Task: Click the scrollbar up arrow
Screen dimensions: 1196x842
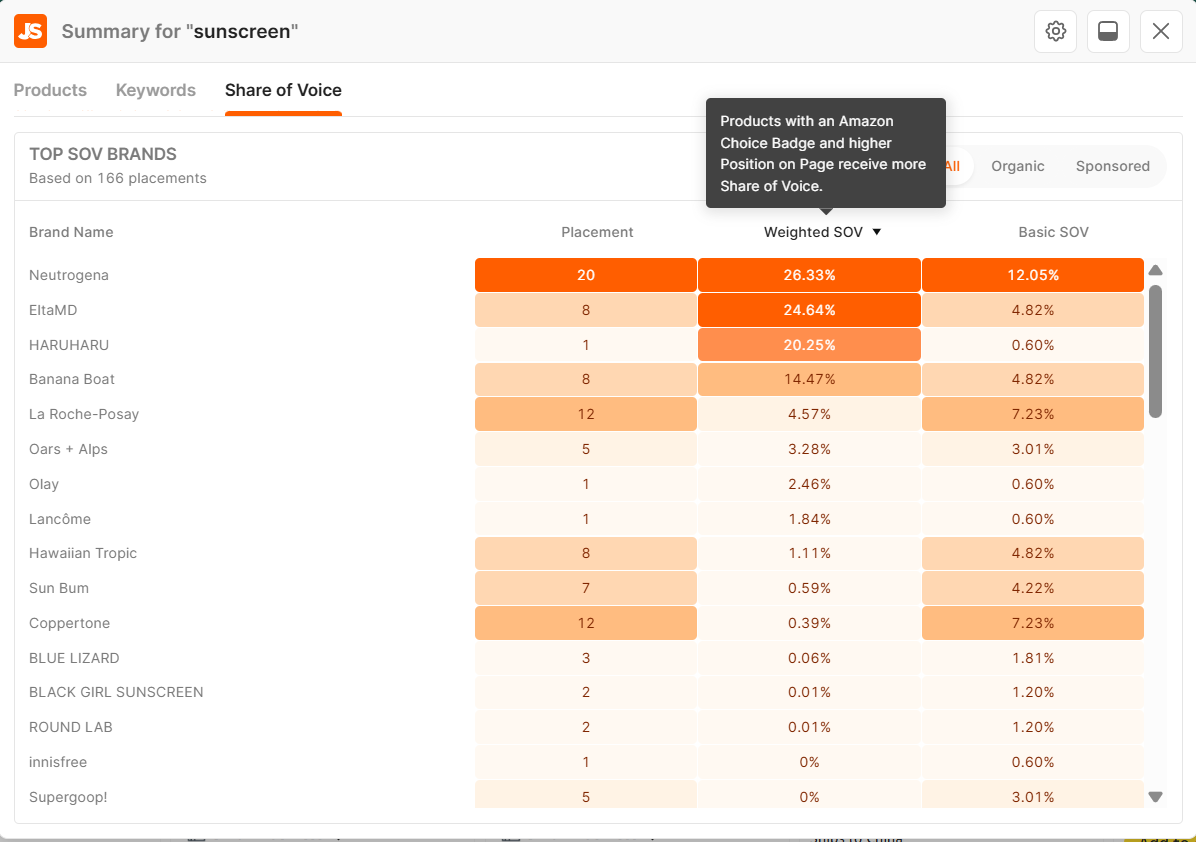Action: pos(1155,270)
